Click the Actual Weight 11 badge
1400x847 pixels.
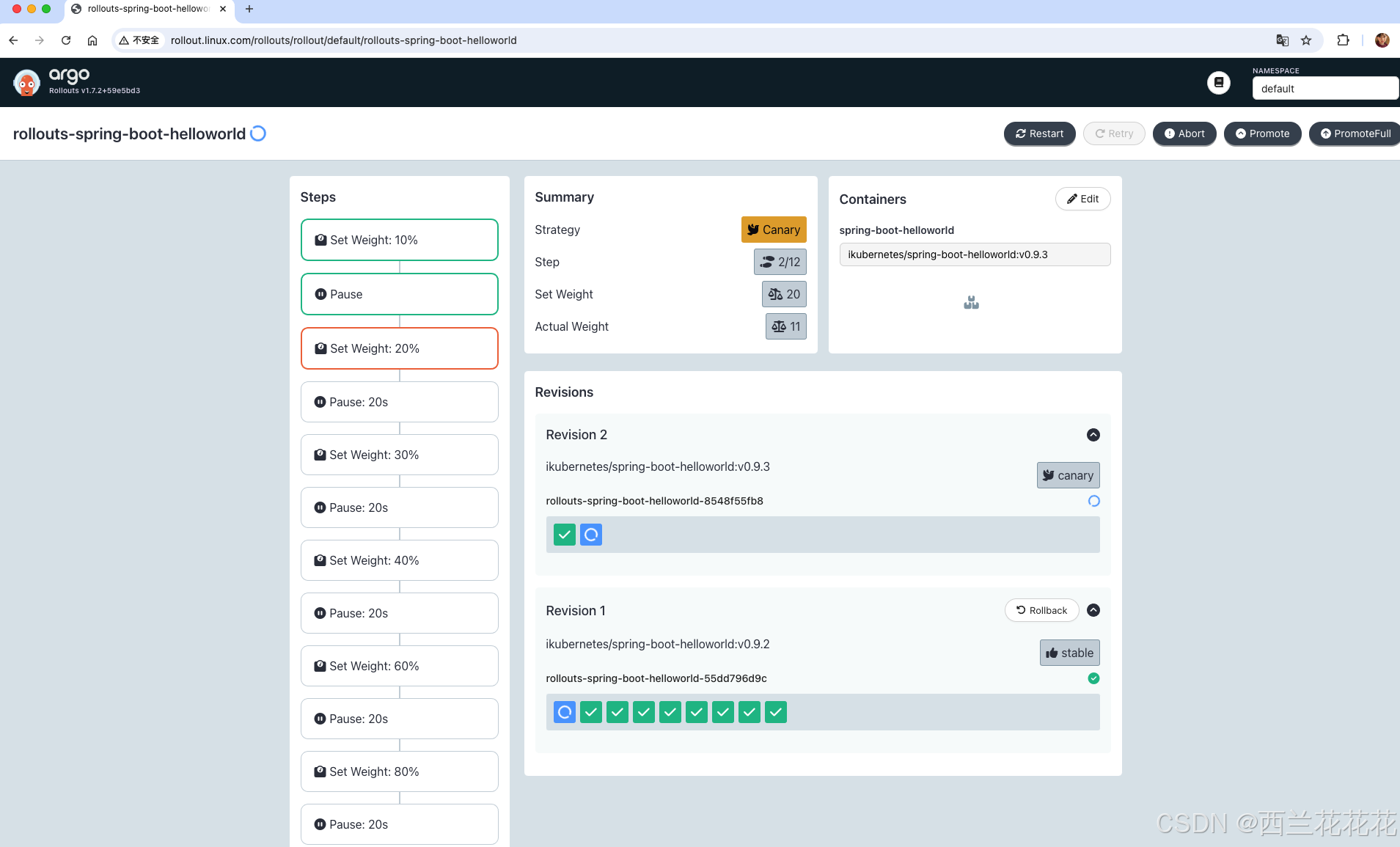pyautogui.click(x=786, y=326)
